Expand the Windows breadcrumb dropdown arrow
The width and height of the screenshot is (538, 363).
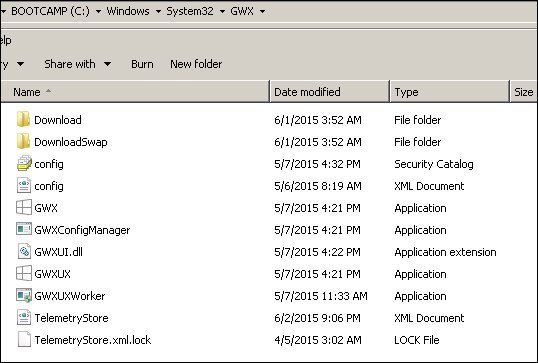tap(158, 12)
